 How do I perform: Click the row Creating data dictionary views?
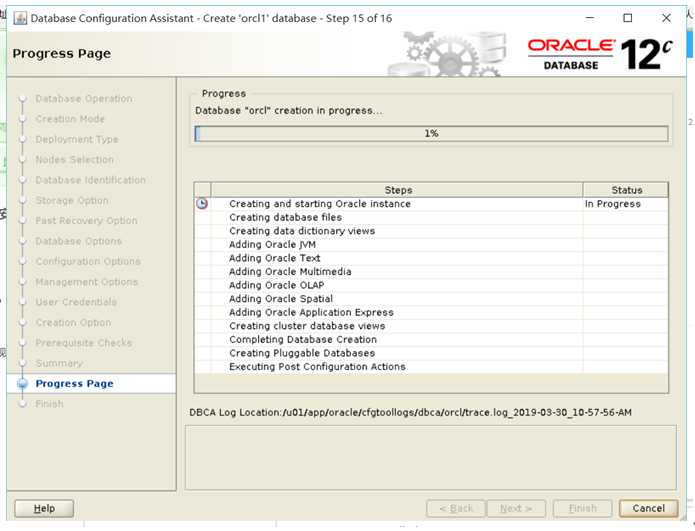431,231
